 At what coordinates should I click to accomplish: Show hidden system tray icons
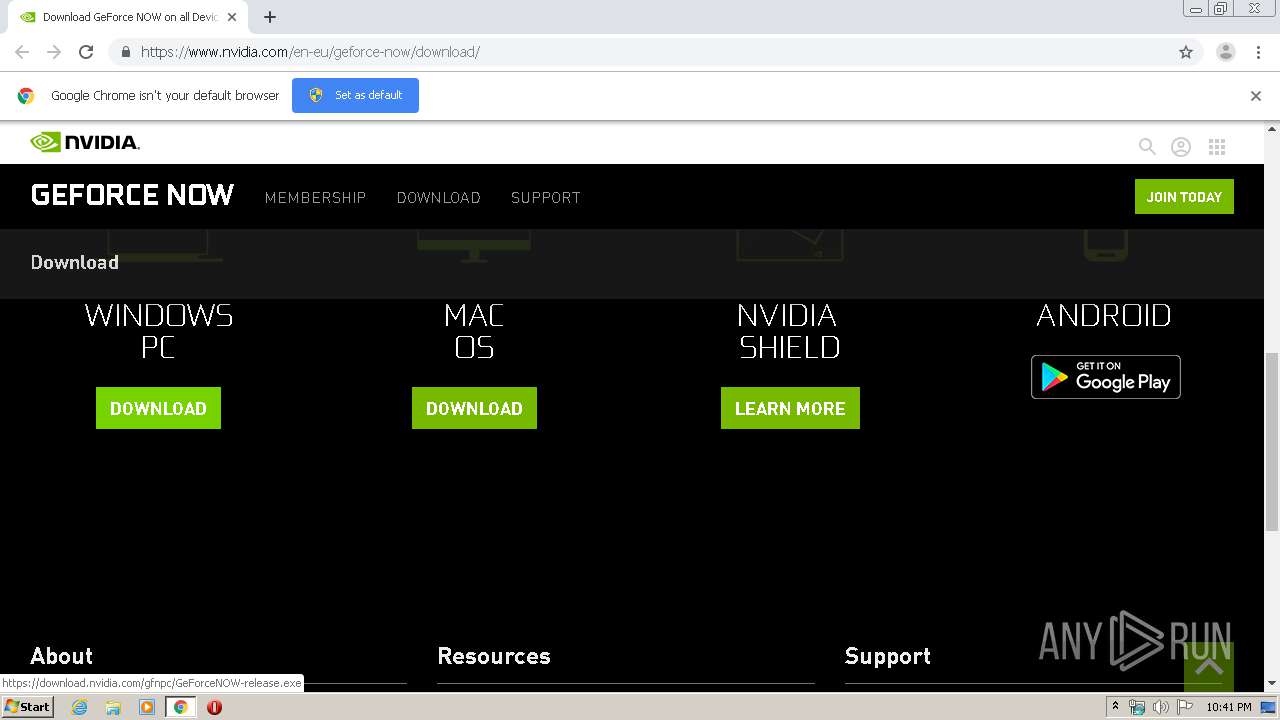tap(1115, 707)
